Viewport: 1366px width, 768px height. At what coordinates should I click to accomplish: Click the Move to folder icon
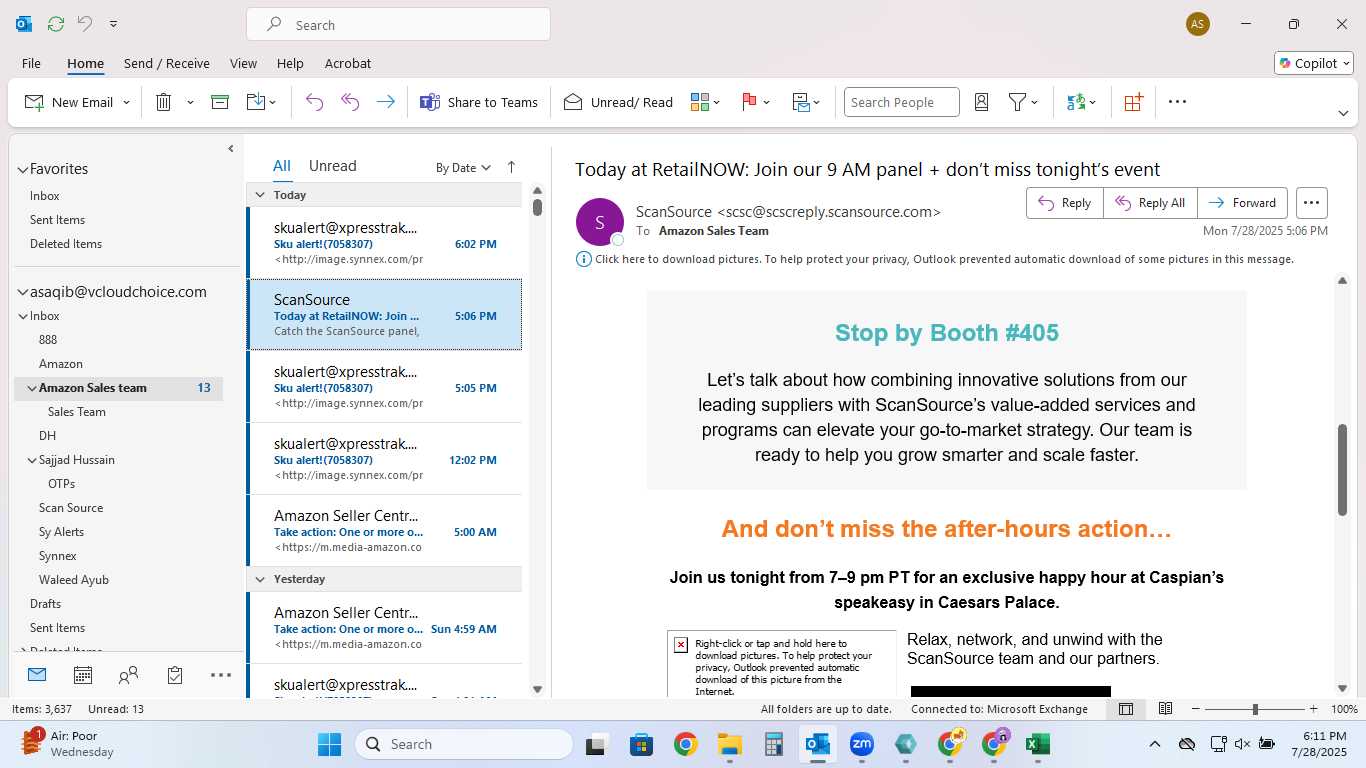pyautogui.click(x=255, y=102)
